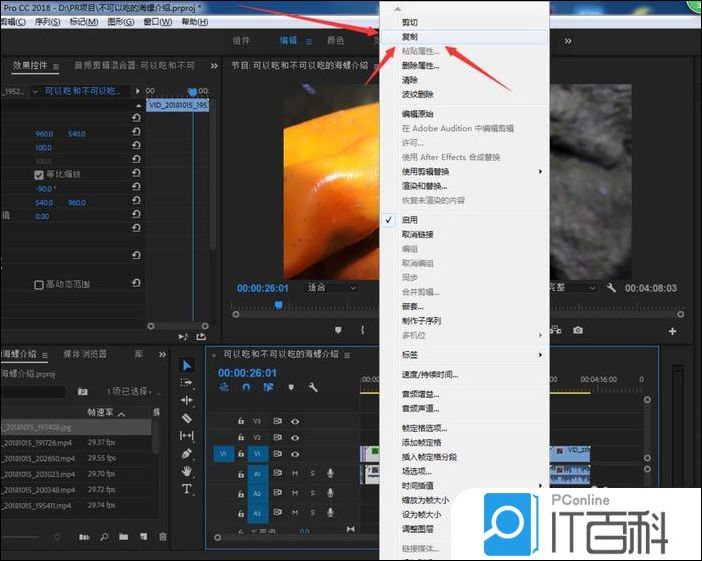Screen dimensions: 702x561
Task: Click trash icon in project panel
Action: point(163,536)
